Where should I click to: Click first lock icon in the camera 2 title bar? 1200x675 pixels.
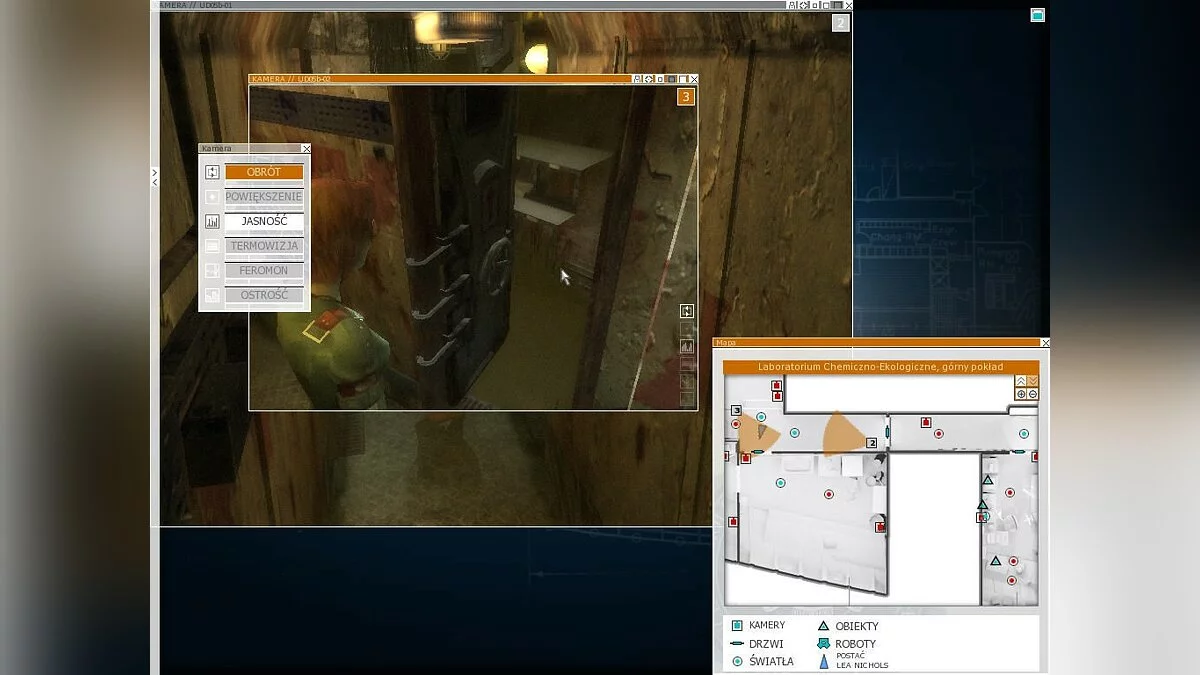click(793, 5)
